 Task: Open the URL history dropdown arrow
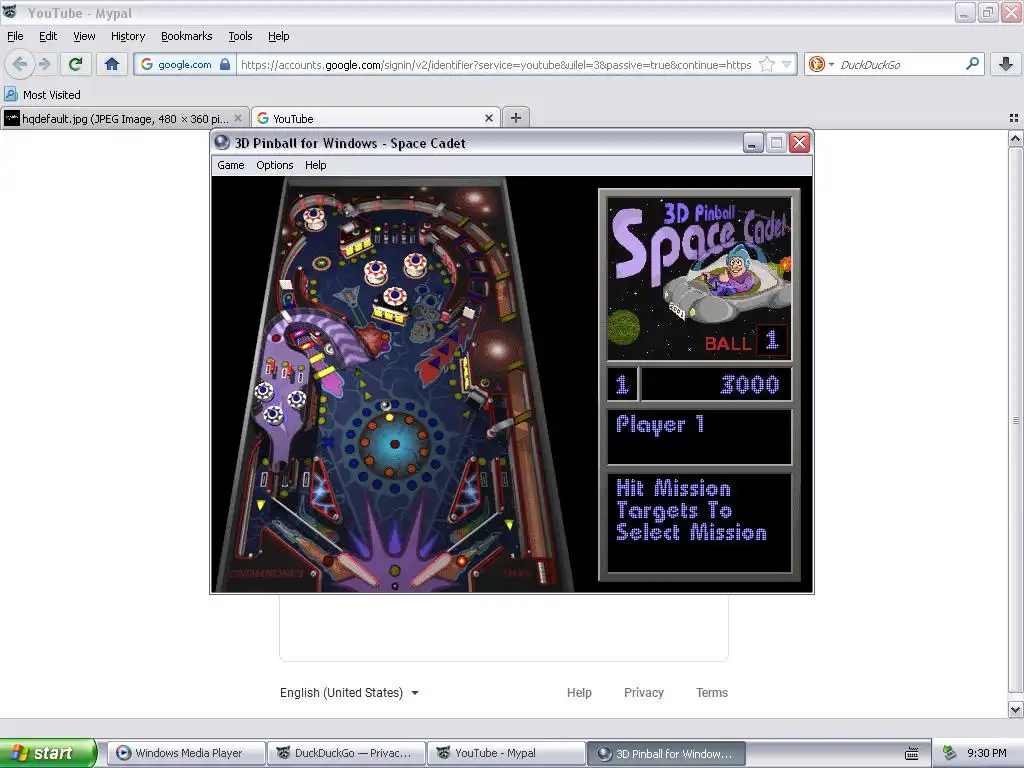787,64
